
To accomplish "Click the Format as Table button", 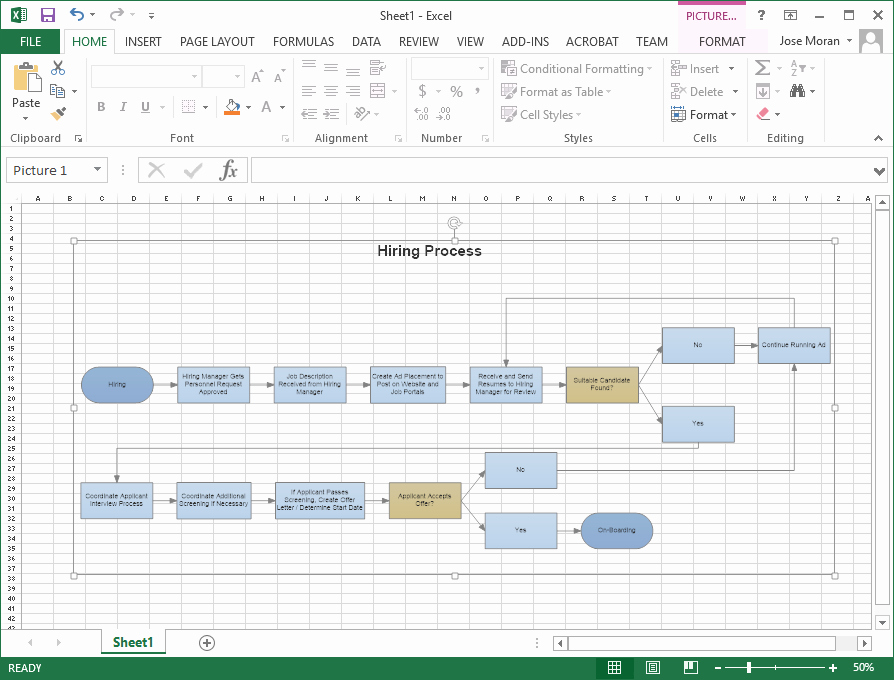I will coord(557,91).
